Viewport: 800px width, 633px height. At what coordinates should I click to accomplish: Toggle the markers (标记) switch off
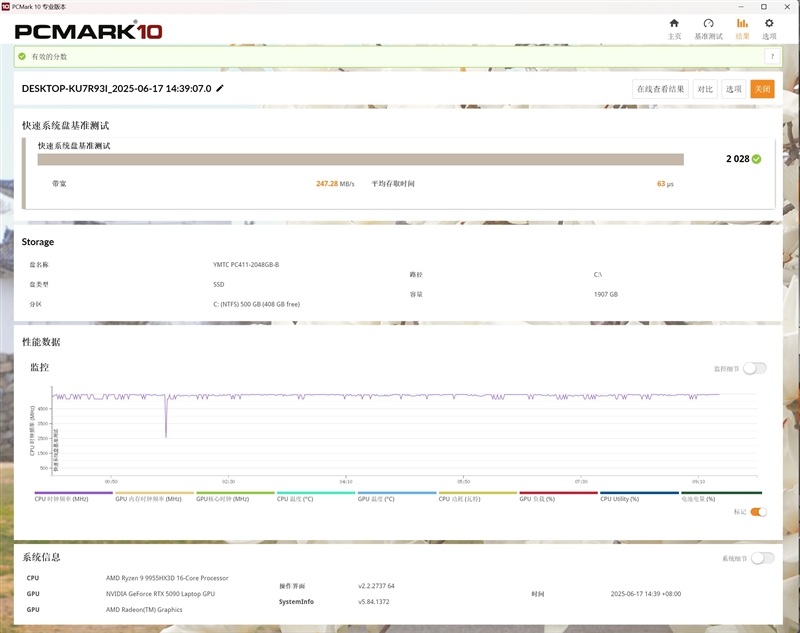pyautogui.click(x=759, y=512)
